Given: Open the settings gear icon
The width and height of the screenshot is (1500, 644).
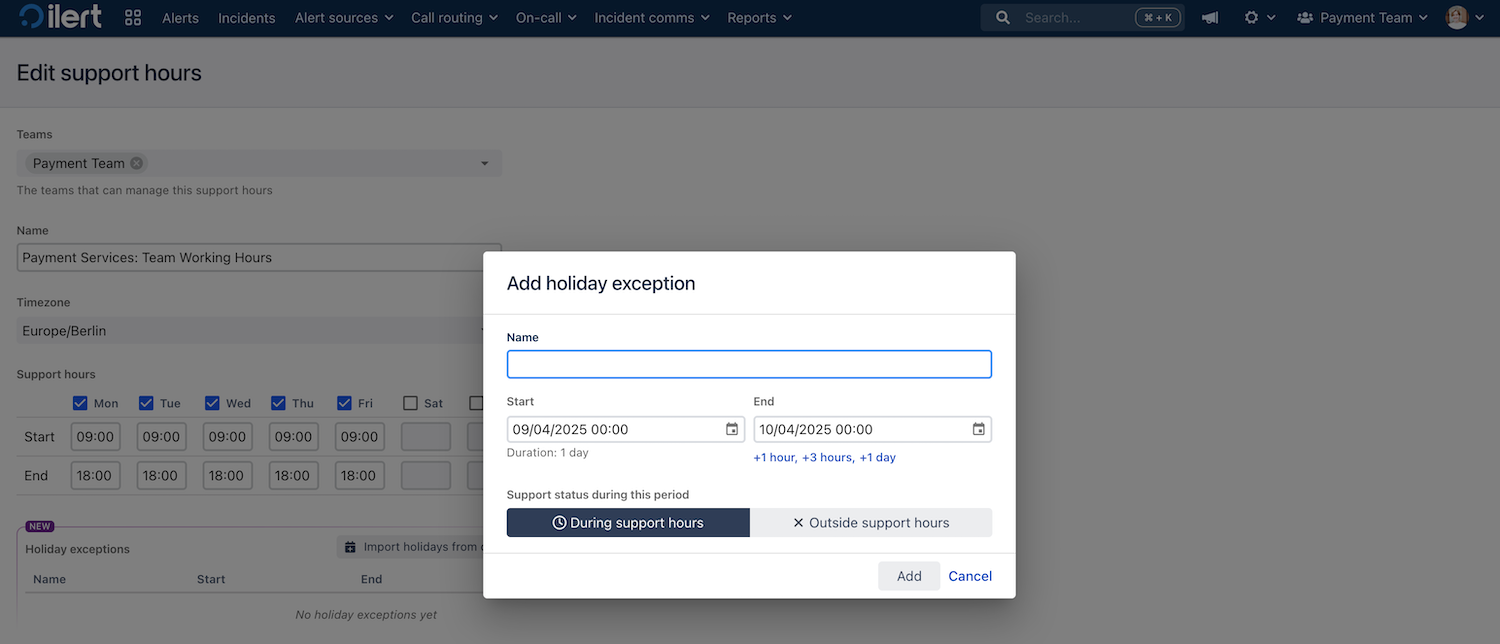Looking at the screenshot, I should coord(1253,17).
